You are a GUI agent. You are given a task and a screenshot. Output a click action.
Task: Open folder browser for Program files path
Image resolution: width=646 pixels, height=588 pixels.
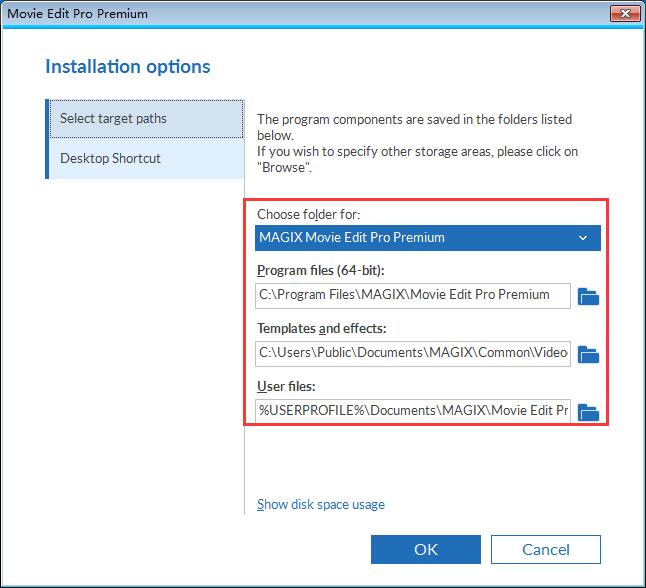pyautogui.click(x=588, y=296)
